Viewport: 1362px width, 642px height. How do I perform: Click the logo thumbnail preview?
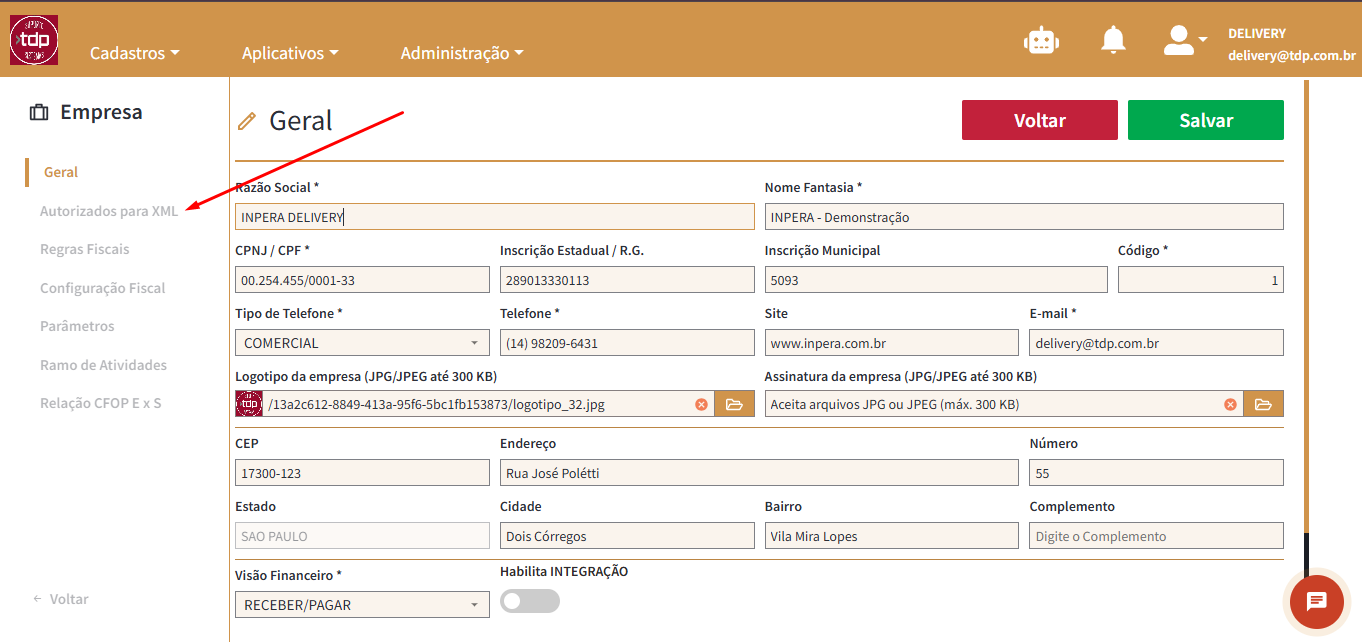point(248,404)
